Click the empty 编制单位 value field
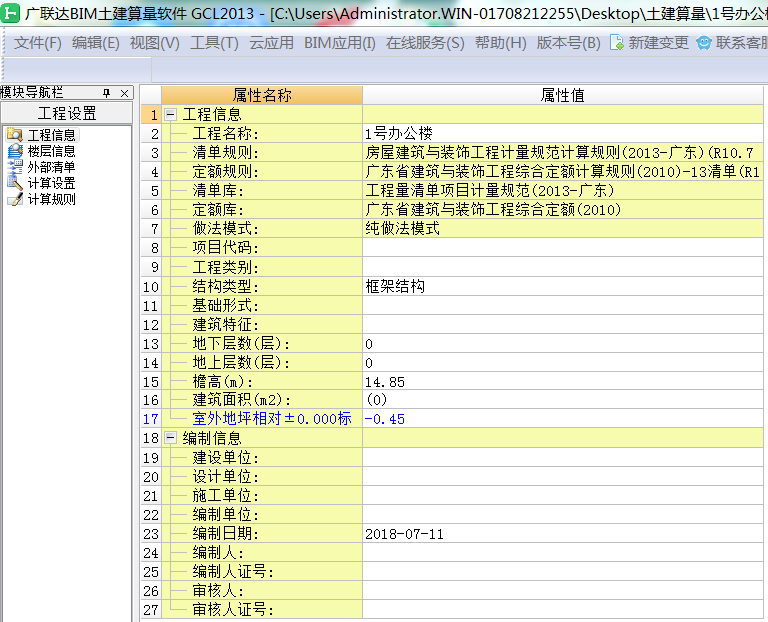The width and height of the screenshot is (768, 622). point(563,514)
